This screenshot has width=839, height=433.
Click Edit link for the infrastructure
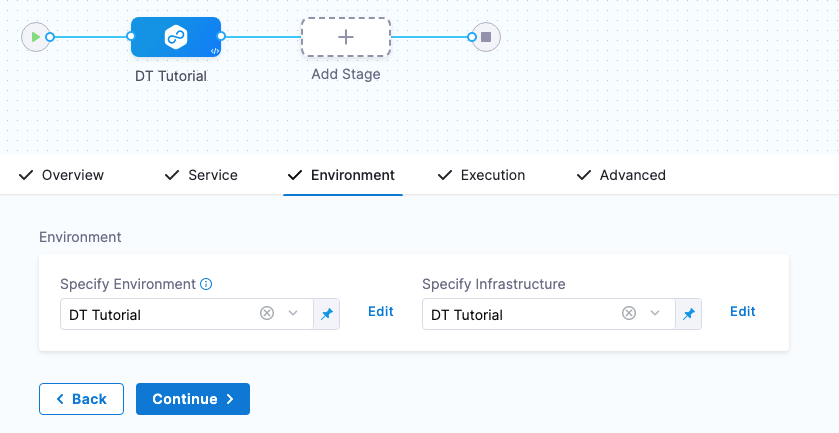tap(743, 312)
